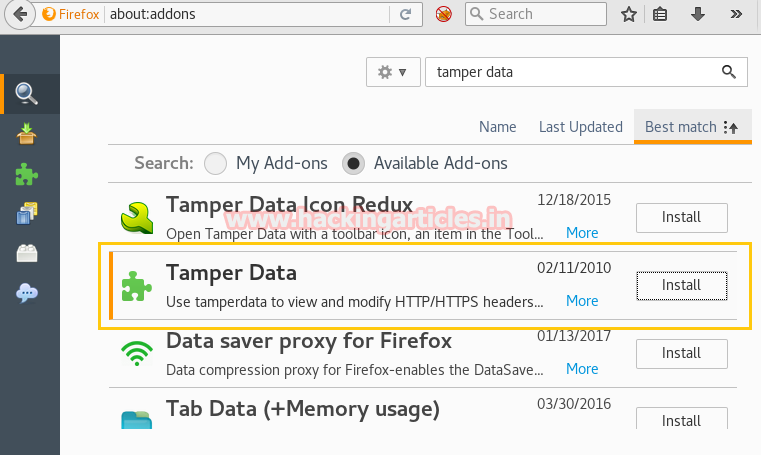Open the gear tools dropdown menu
The height and width of the screenshot is (455, 761).
point(392,72)
